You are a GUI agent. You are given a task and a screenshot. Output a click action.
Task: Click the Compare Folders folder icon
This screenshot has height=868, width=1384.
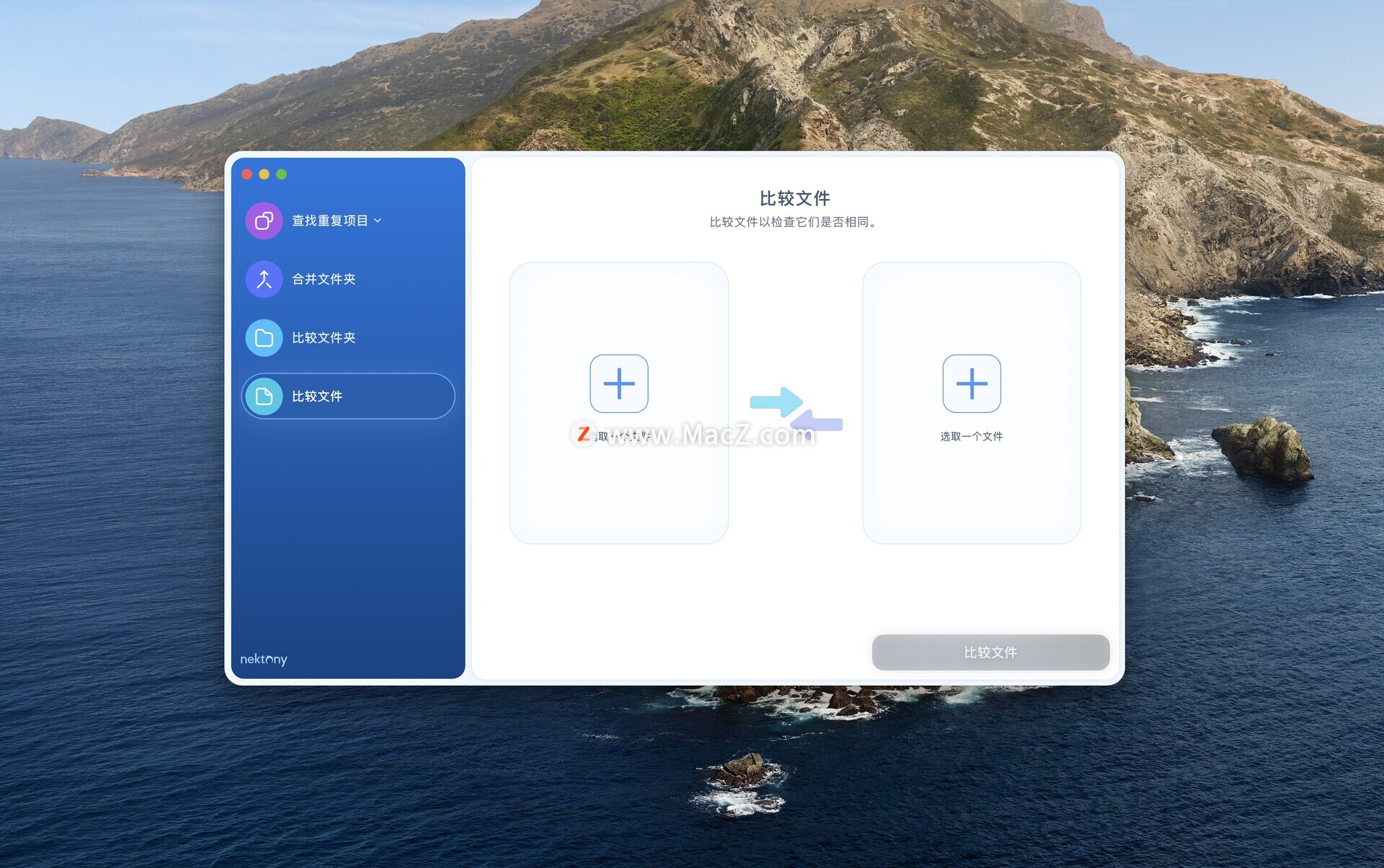point(264,337)
